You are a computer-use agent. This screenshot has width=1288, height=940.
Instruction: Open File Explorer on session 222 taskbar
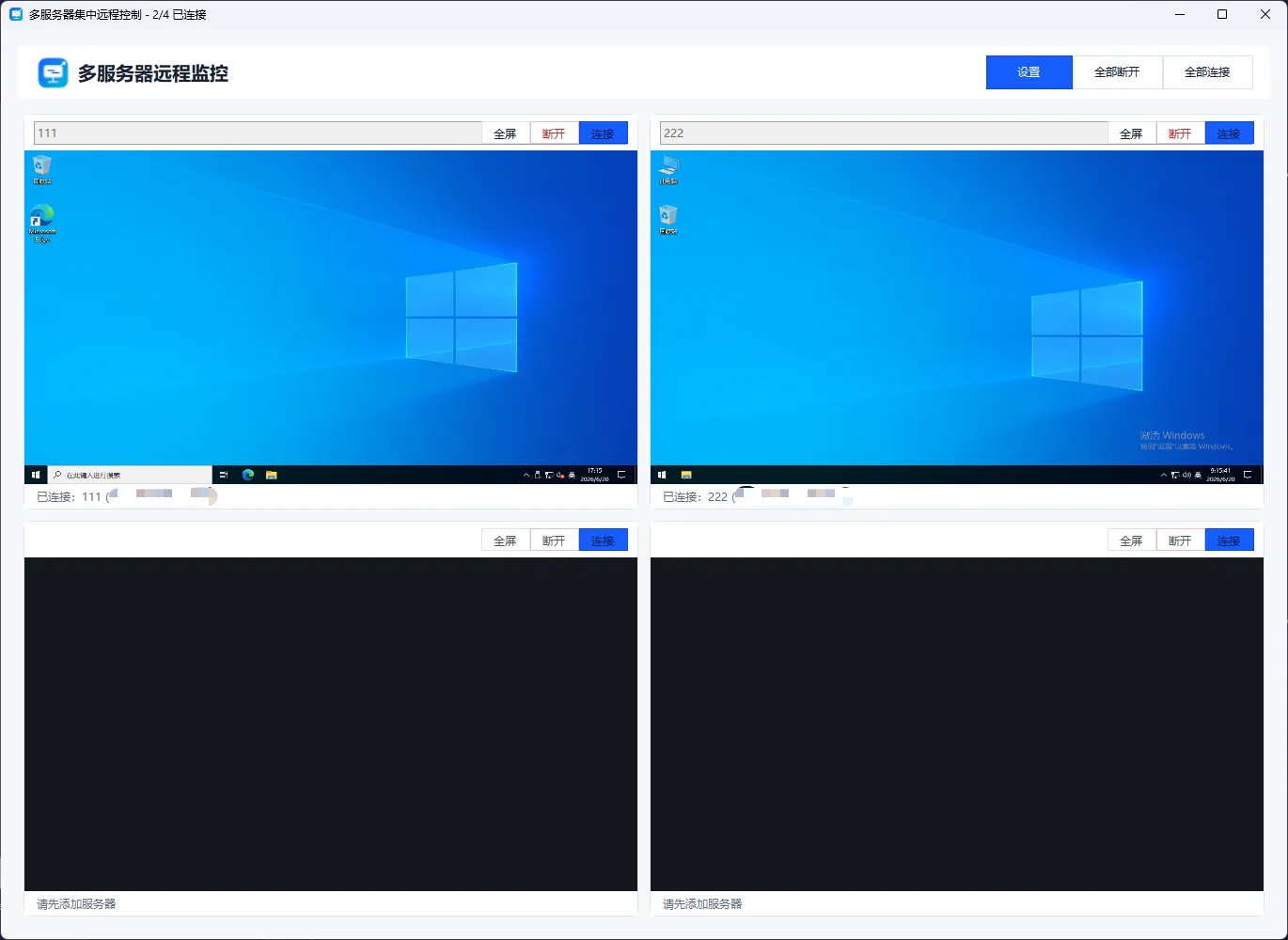pos(686,475)
